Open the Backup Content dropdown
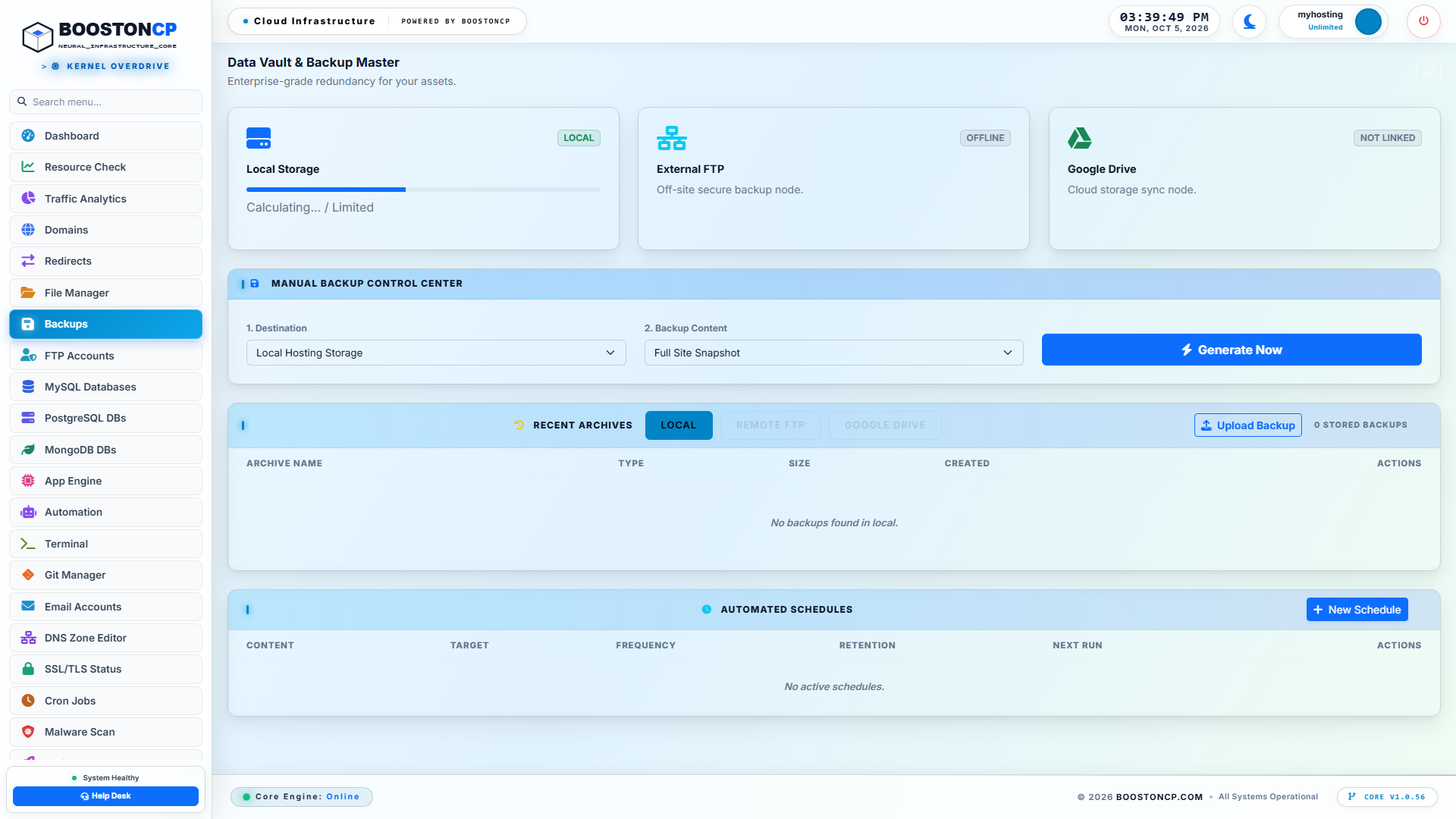This screenshot has width=1456, height=819. click(833, 353)
